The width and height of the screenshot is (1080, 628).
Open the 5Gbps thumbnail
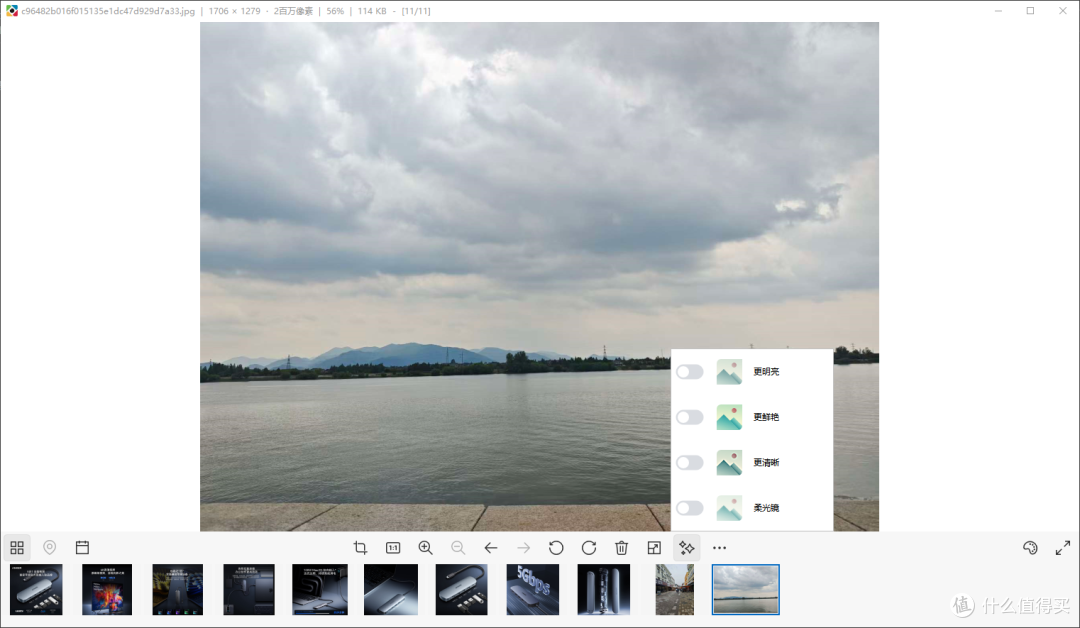[x=532, y=589]
